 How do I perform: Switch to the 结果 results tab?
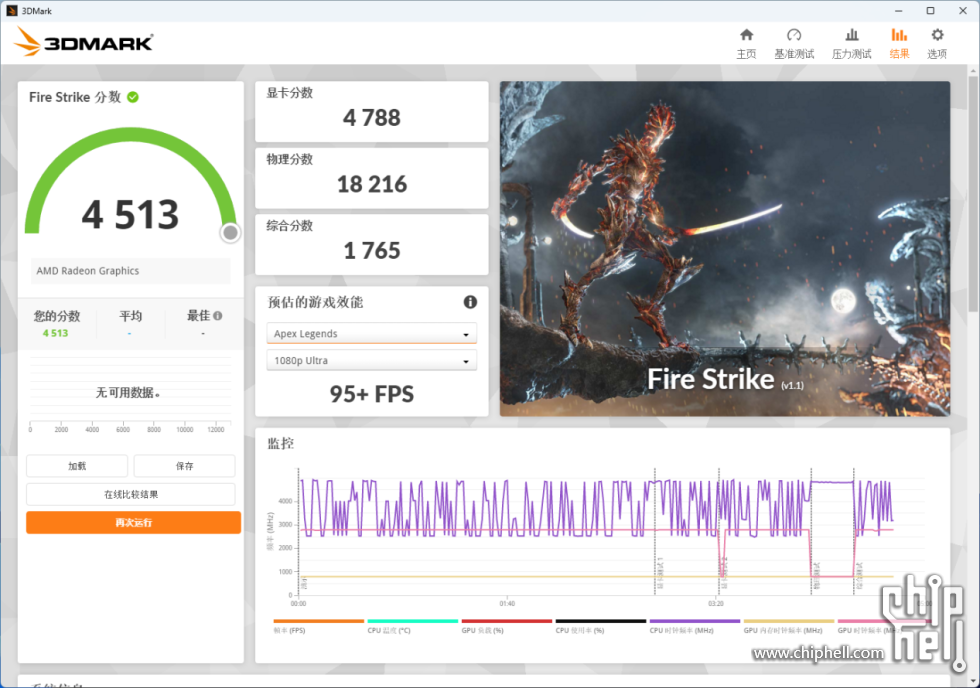[x=899, y=42]
